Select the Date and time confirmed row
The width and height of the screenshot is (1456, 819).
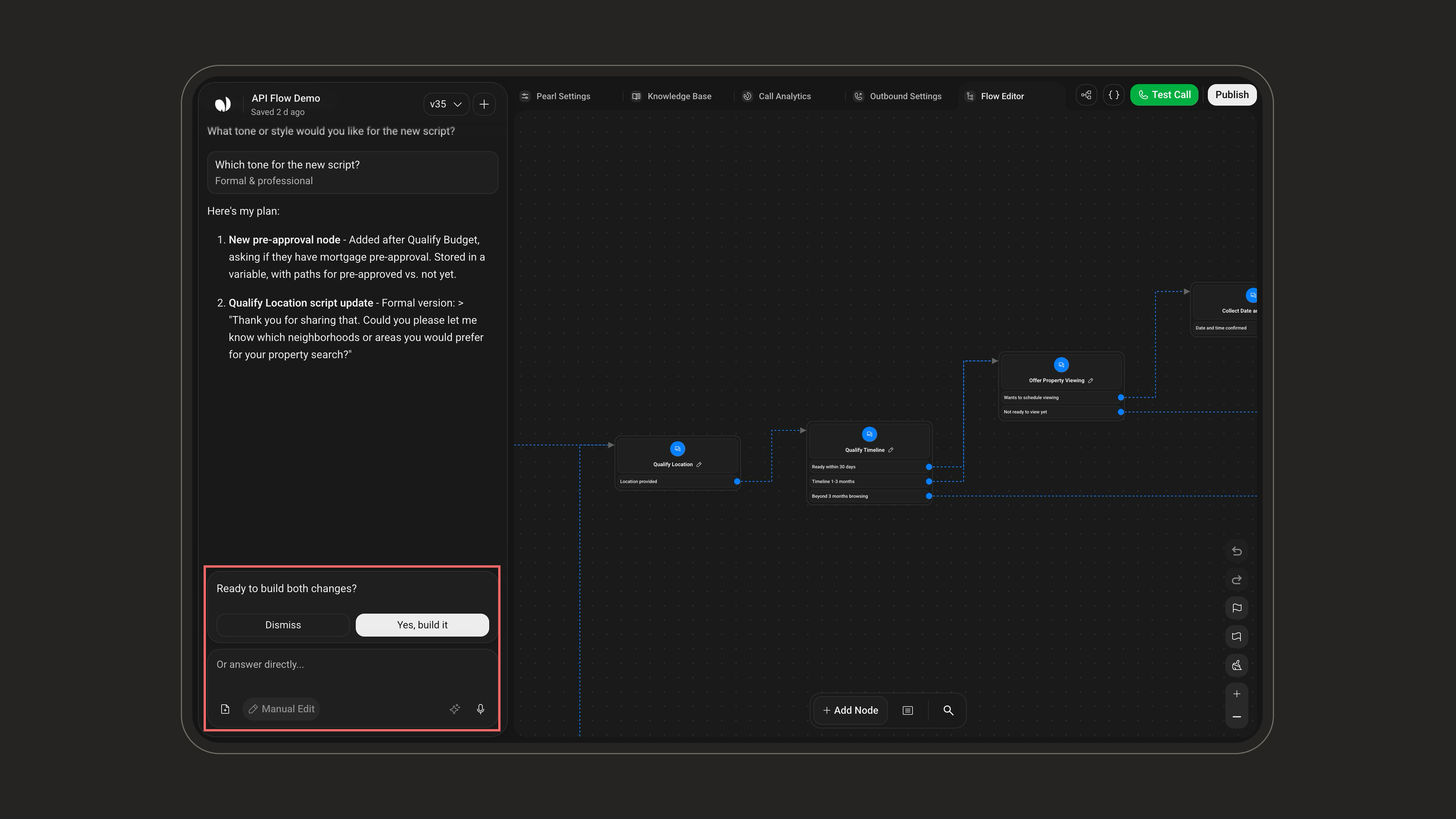click(x=1225, y=328)
